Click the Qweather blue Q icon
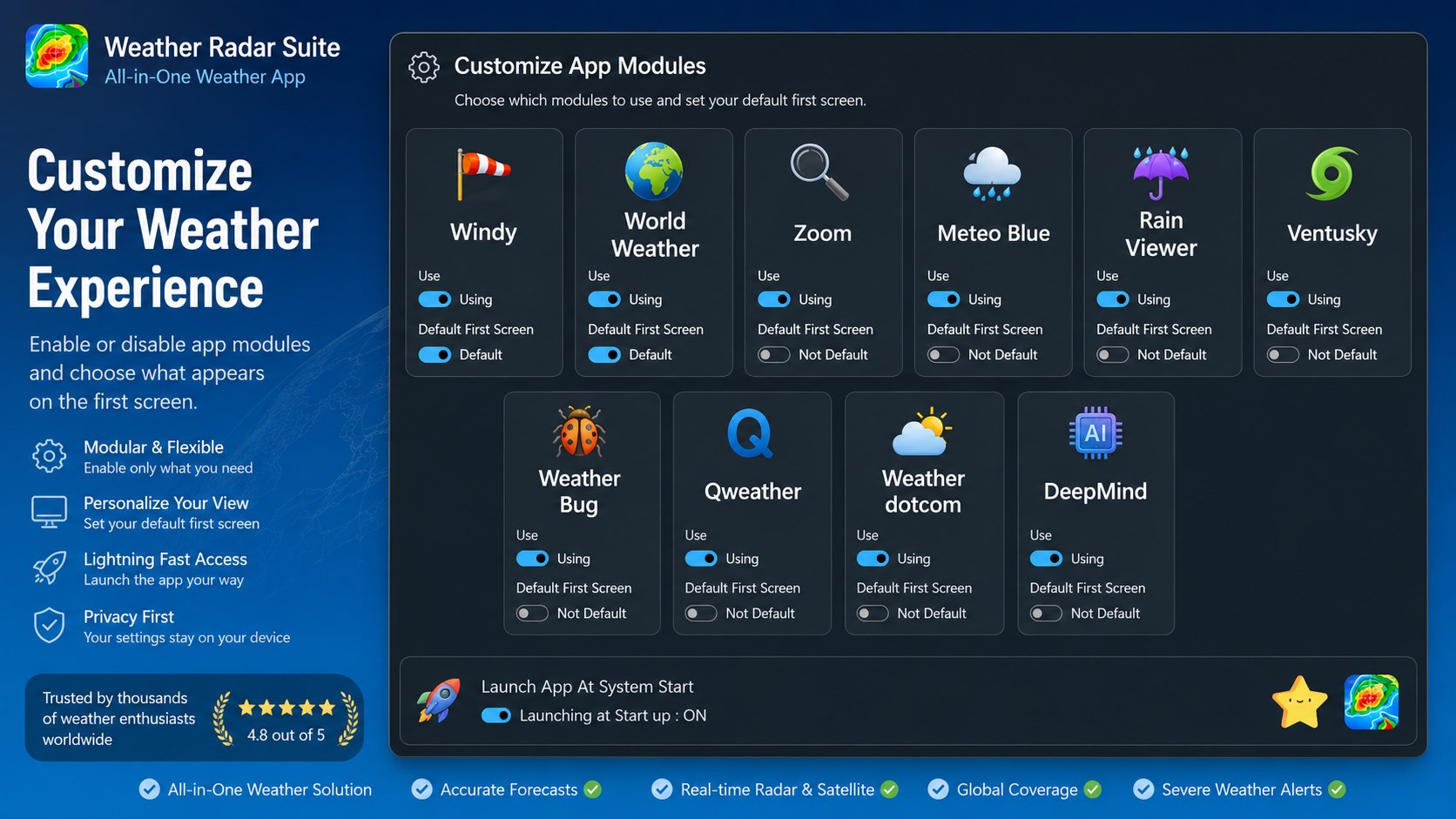Viewport: 1456px width, 819px height. [x=750, y=433]
